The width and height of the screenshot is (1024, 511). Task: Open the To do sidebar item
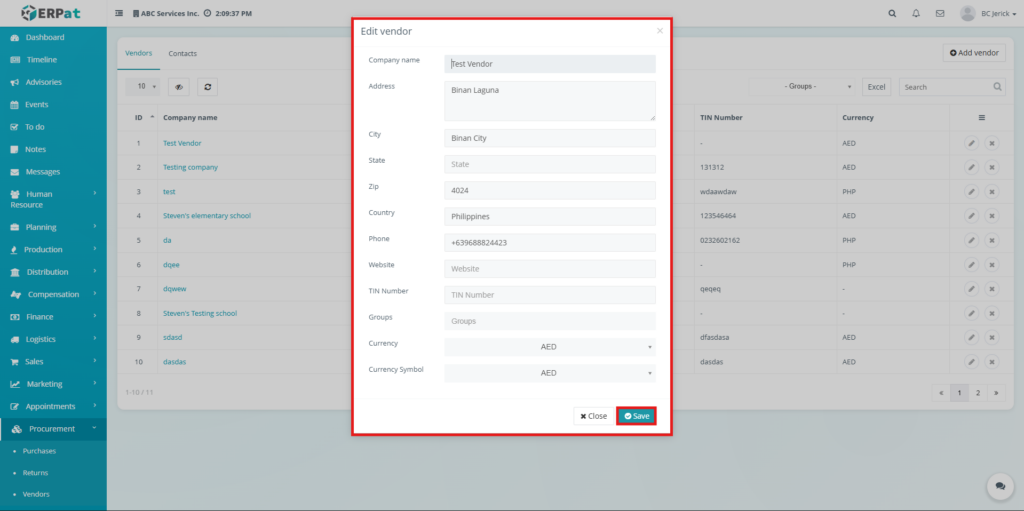(35, 127)
